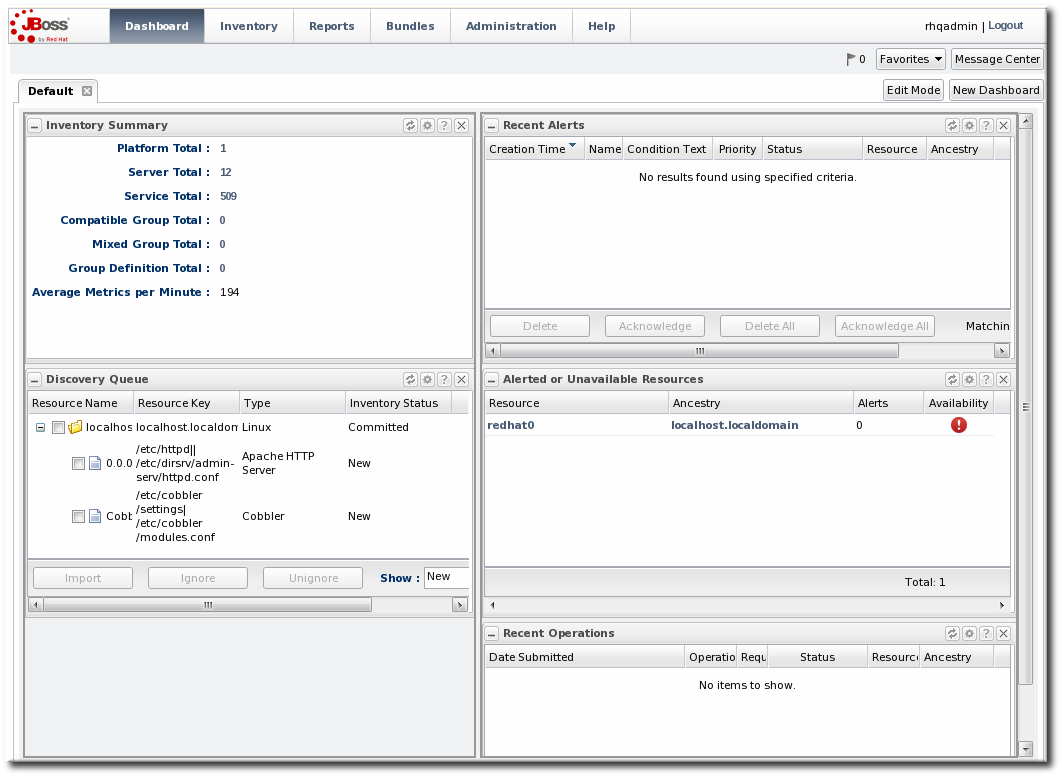Tick the Cobbler resource checkbox
The image size is (1062, 777).
(78, 517)
